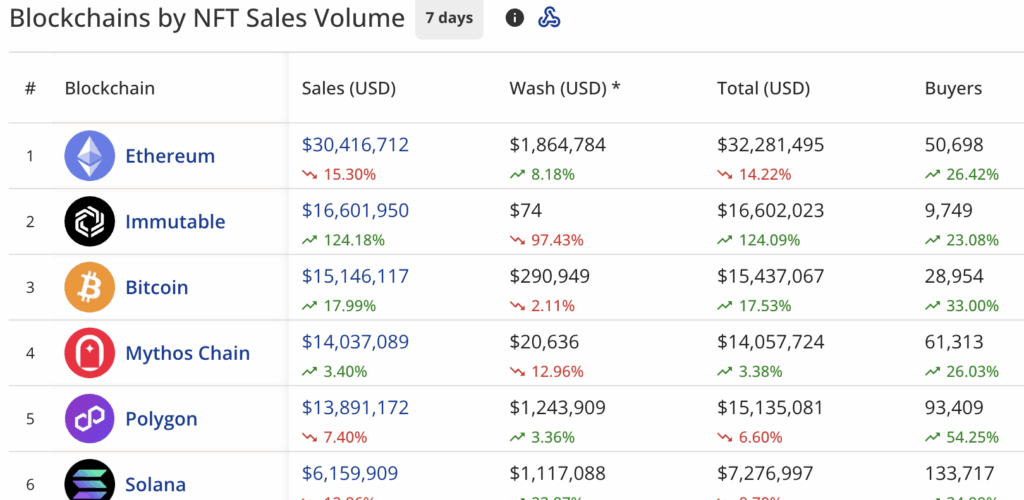Click the Polygon logo icon

pos(90,419)
